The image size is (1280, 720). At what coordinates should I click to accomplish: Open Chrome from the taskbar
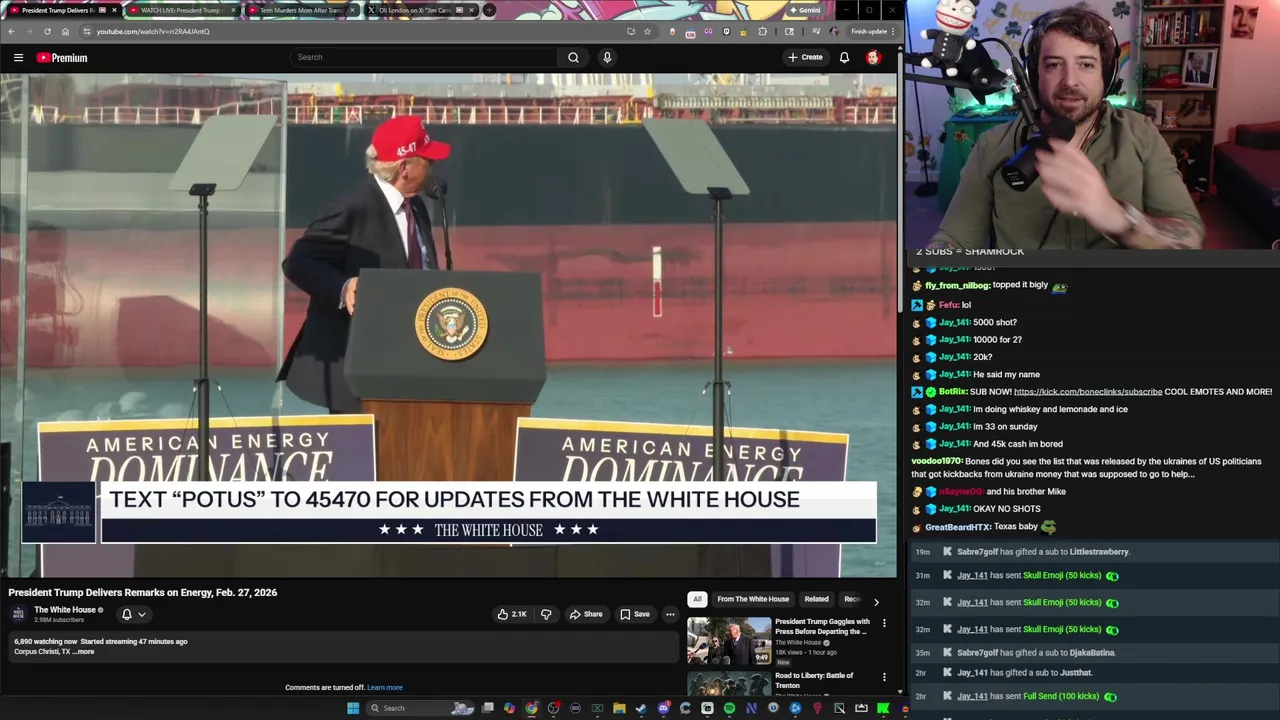pos(531,708)
